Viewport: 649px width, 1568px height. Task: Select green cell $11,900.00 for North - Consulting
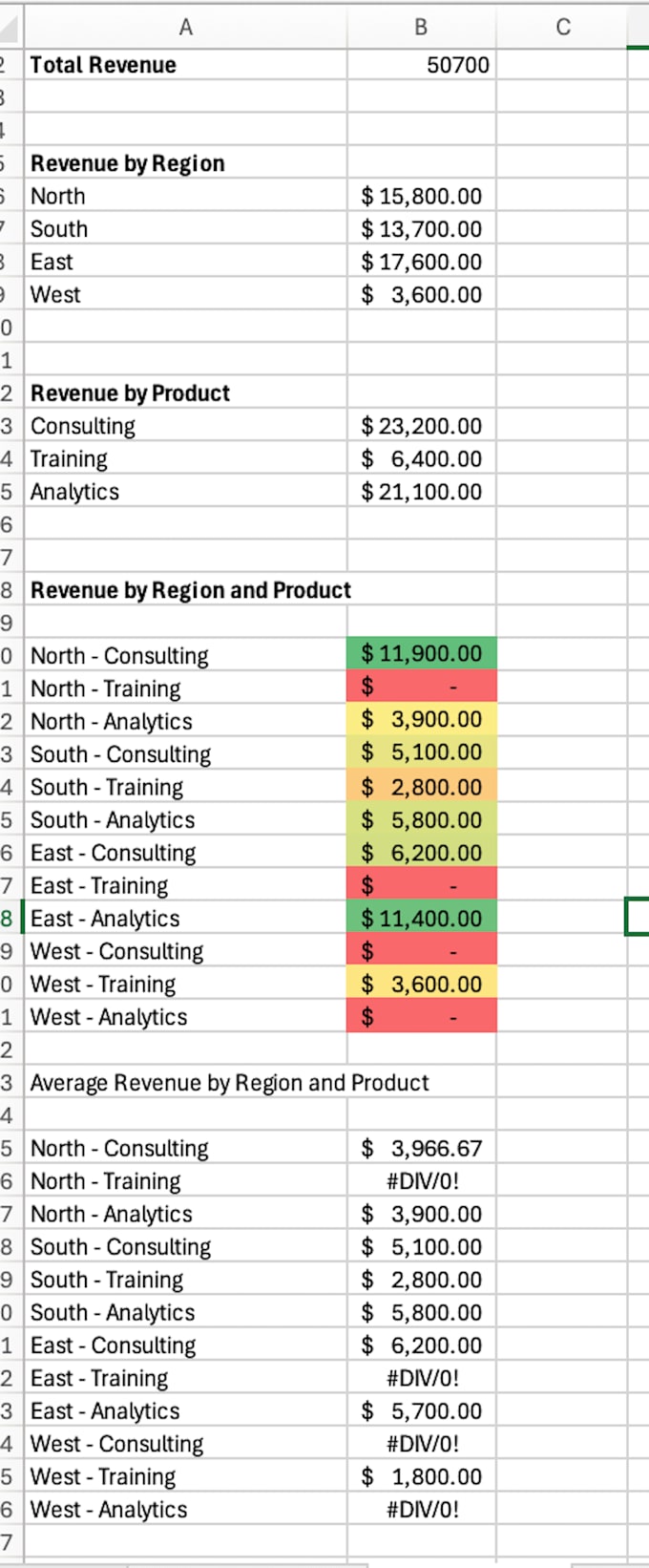tap(421, 653)
